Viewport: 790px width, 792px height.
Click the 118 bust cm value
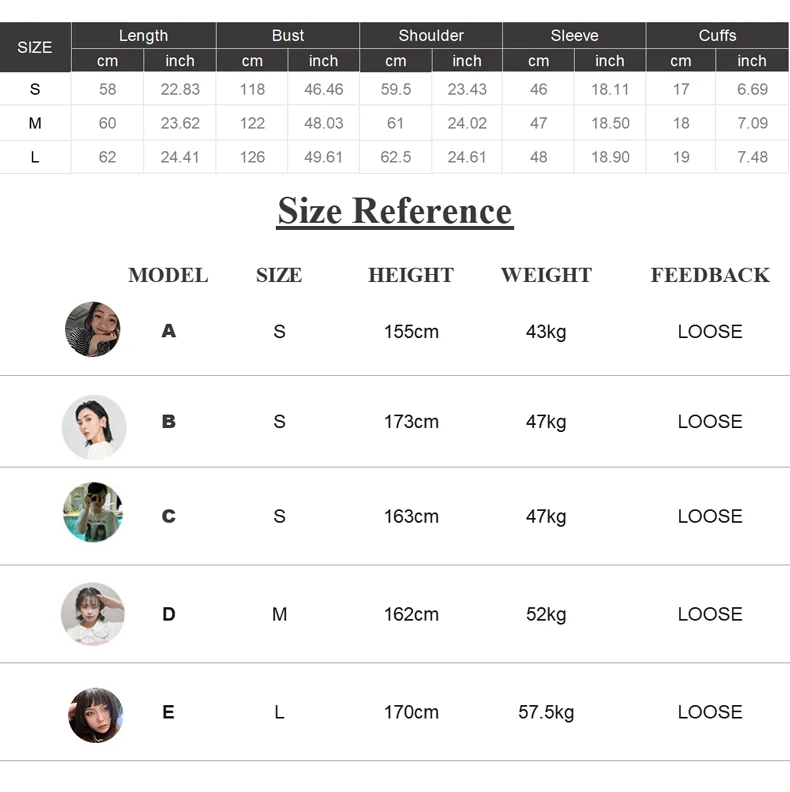coord(252,89)
